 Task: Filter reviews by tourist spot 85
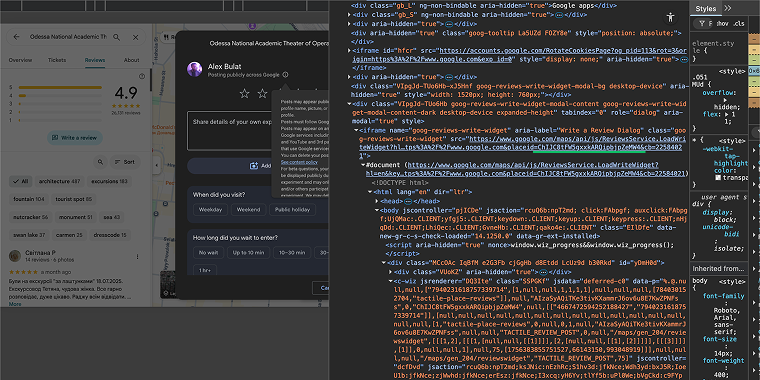point(74,199)
